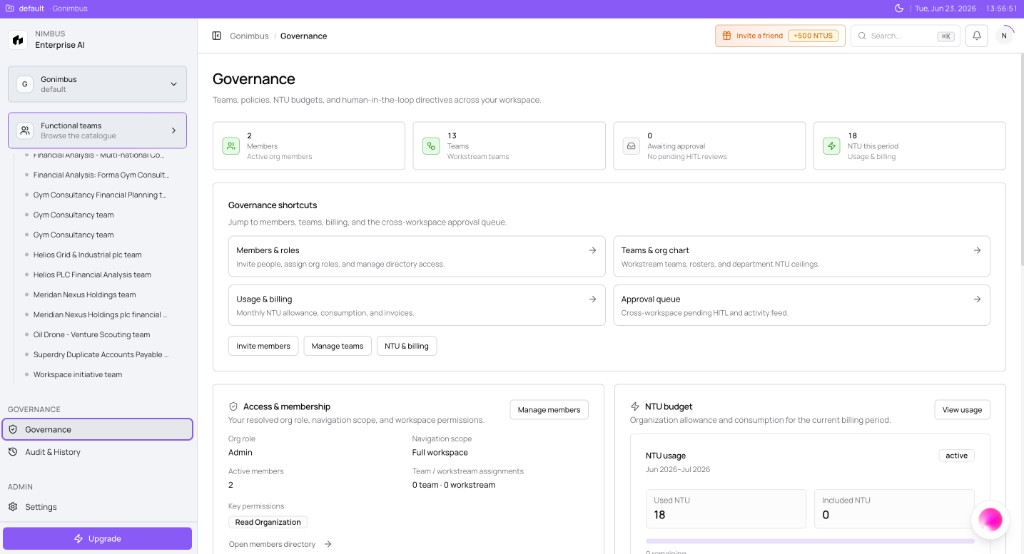Select Gym Consultancy Financial Planning item

point(99,195)
